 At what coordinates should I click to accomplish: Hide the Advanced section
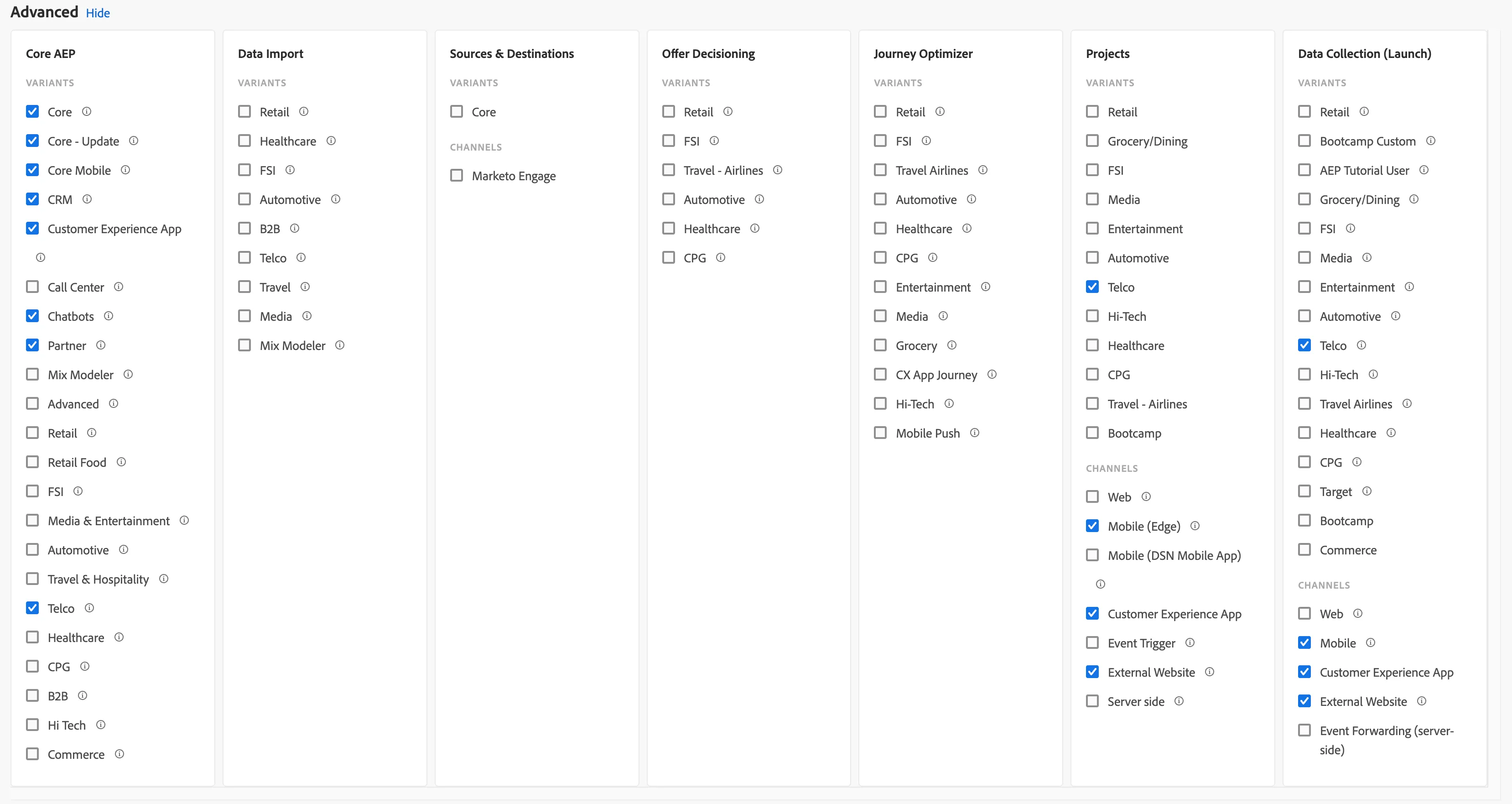click(98, 13)
